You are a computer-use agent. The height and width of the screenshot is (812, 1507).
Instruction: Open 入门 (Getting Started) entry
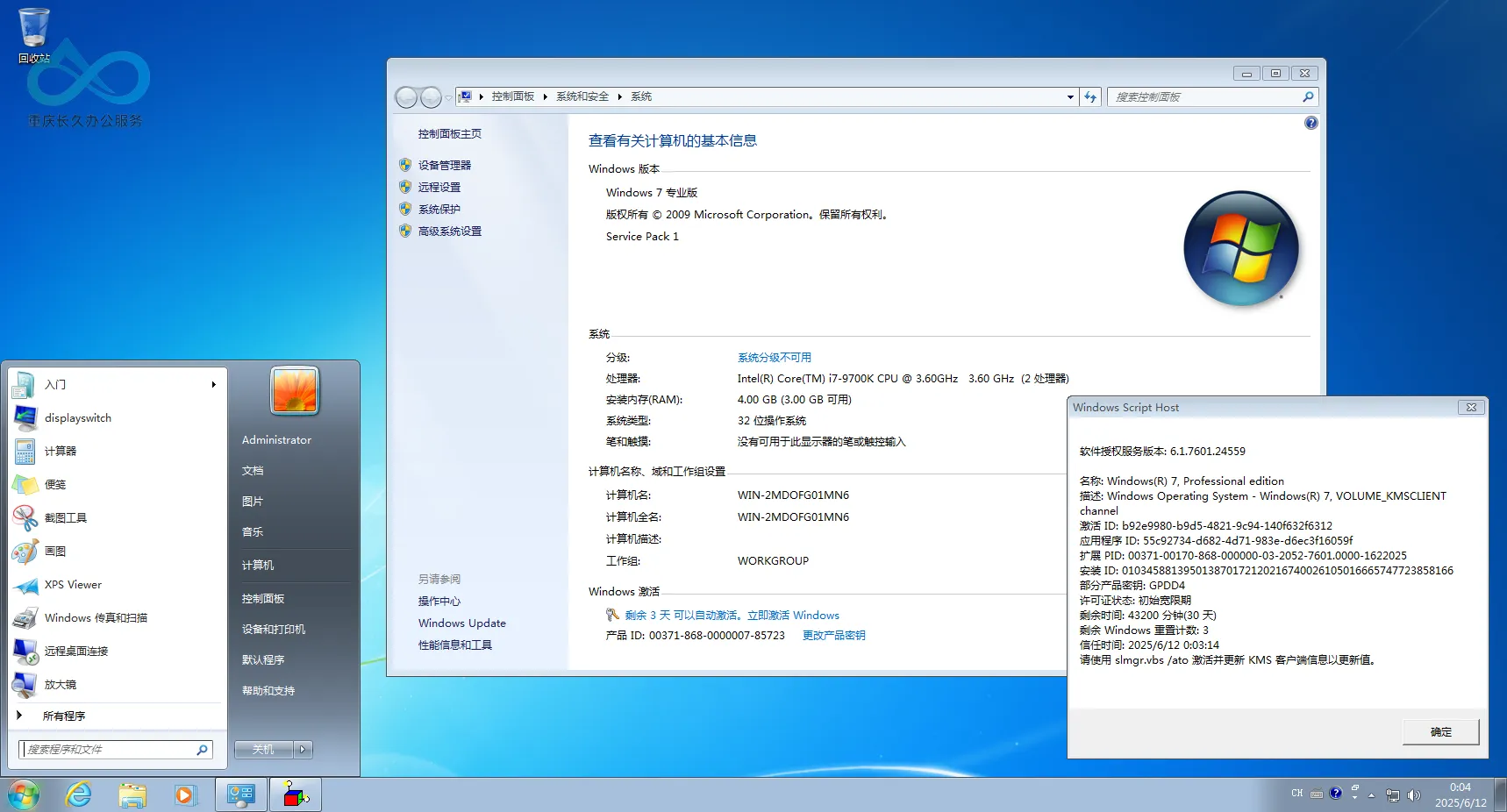pyautogui.click(x=118, y=385)
